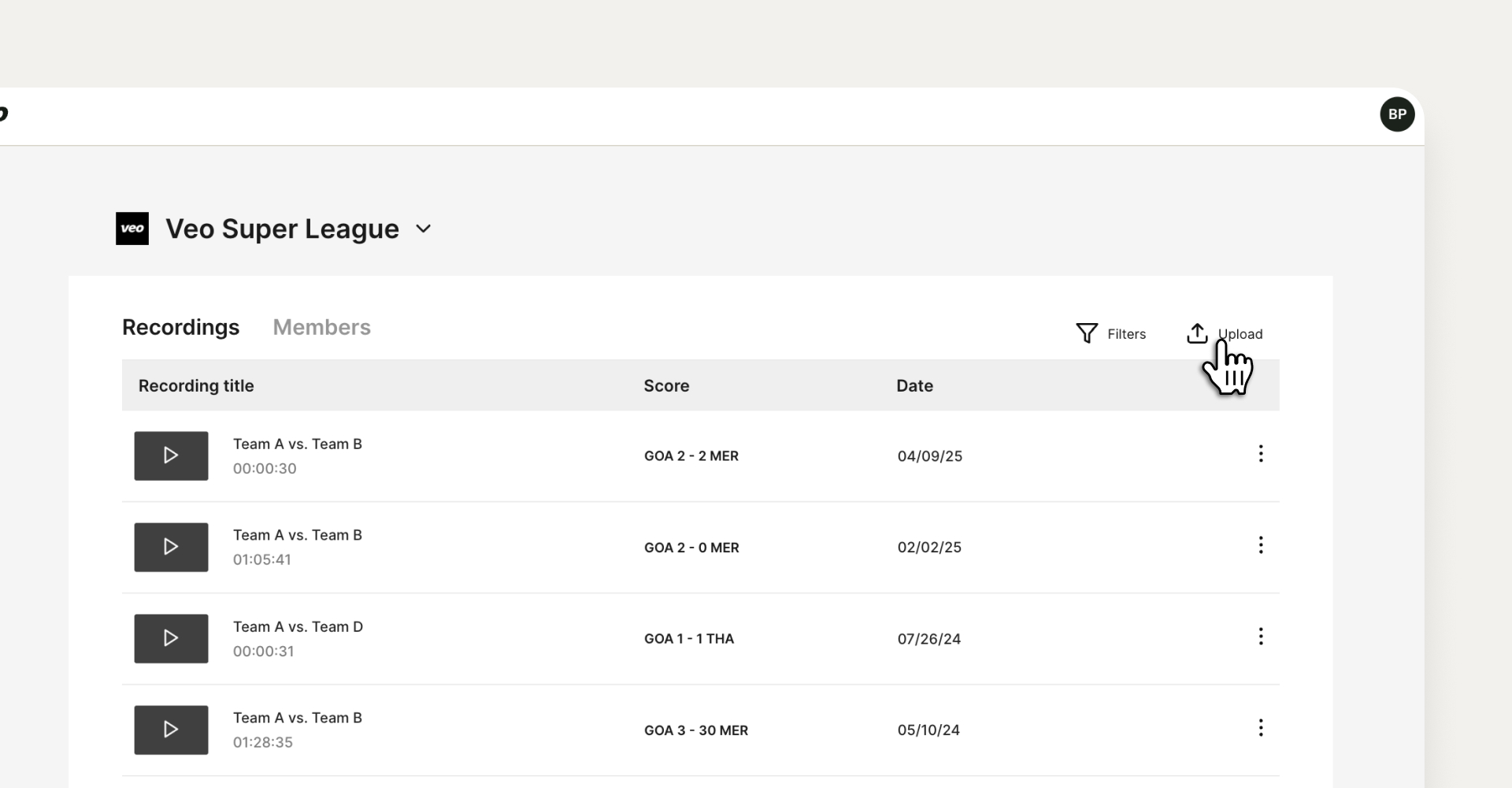Open the Team A vs. Team D title
The height and width of the screenshot is (788, 1512).
[x=298, y=626]
